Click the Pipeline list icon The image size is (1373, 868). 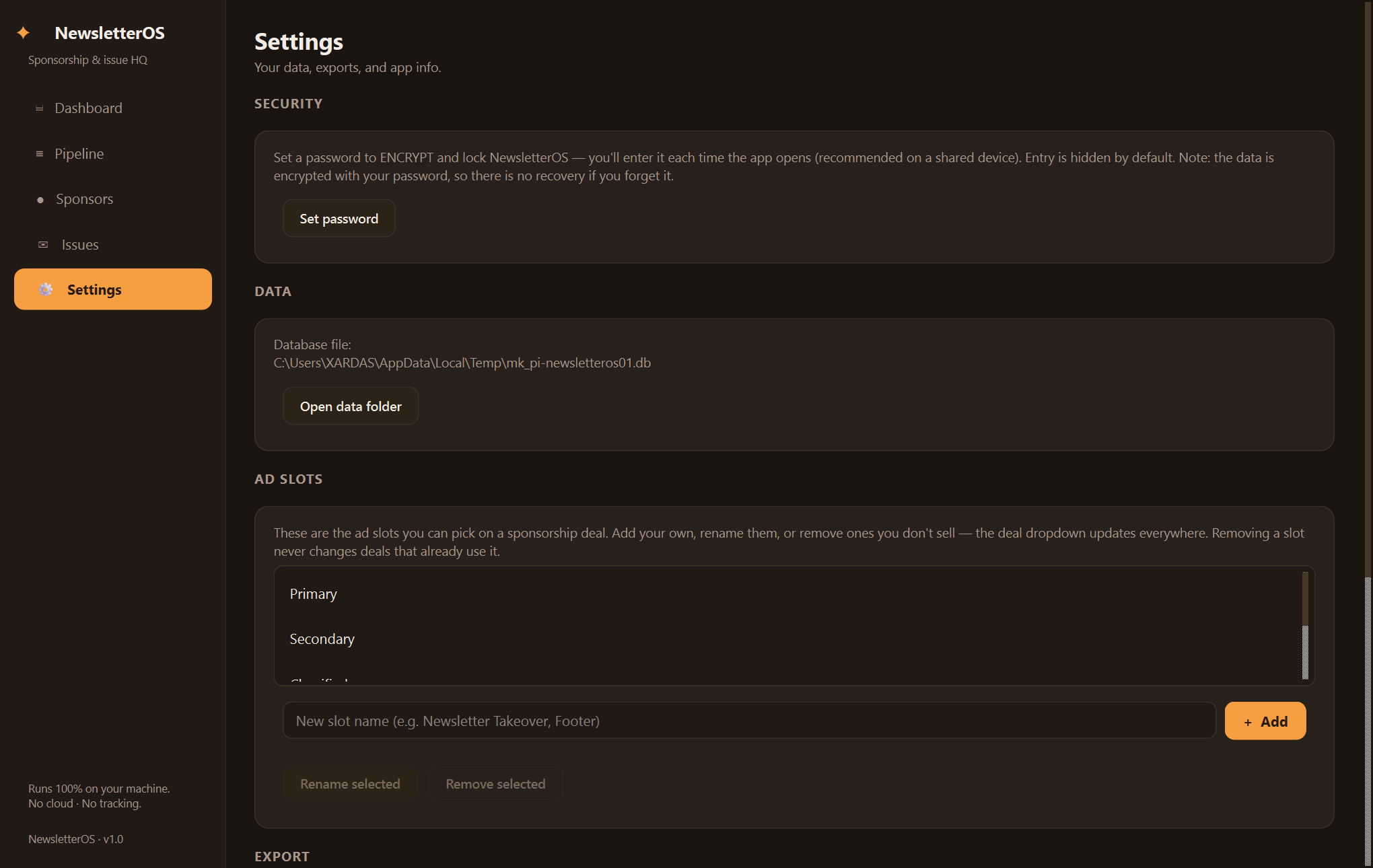[40, 154]
